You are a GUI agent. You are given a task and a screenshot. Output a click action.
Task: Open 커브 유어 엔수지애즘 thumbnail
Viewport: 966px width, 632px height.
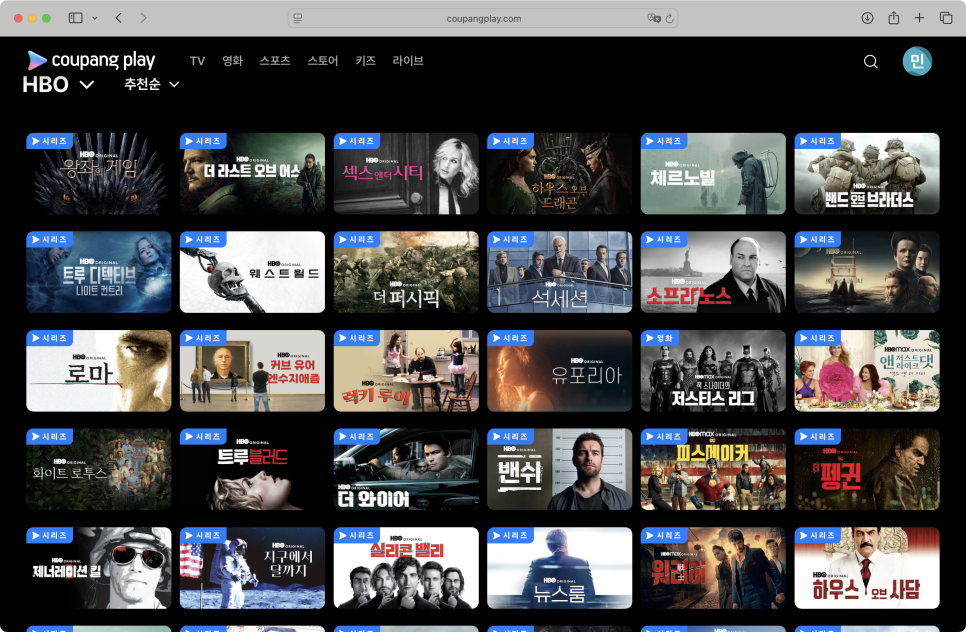pyautogui.click(x=252, y=371)
